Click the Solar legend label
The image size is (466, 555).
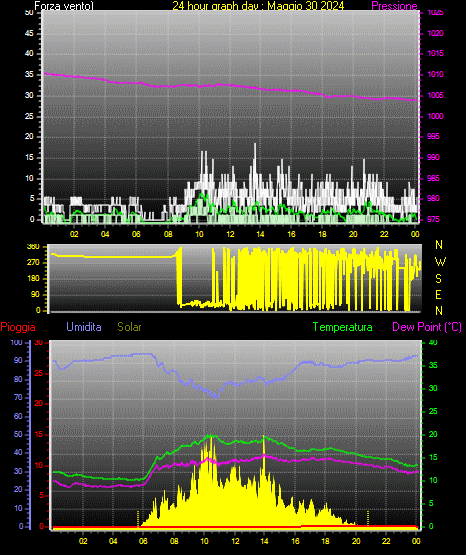pos(130,327)
